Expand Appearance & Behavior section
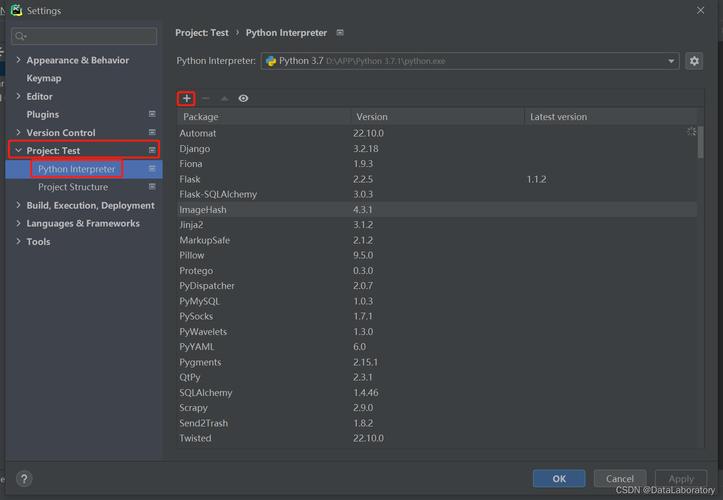 (18, 60)
